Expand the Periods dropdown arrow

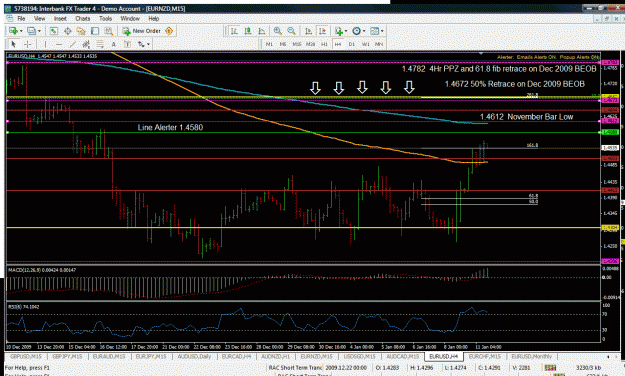[364, 31]
